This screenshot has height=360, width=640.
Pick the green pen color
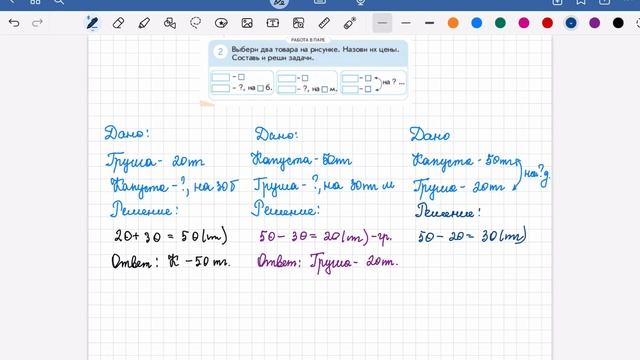tap(500, 23)
